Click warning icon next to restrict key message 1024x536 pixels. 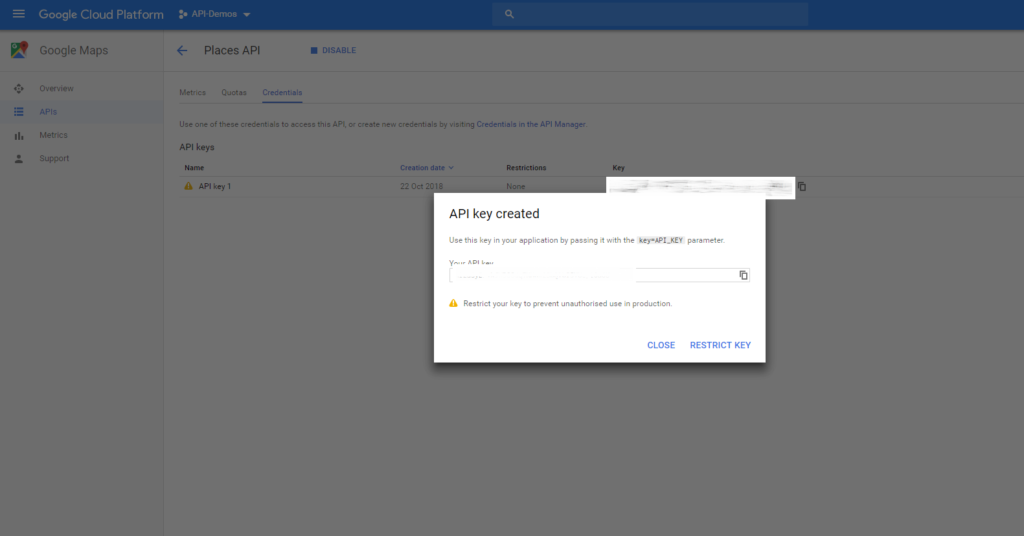coord(453,303)
